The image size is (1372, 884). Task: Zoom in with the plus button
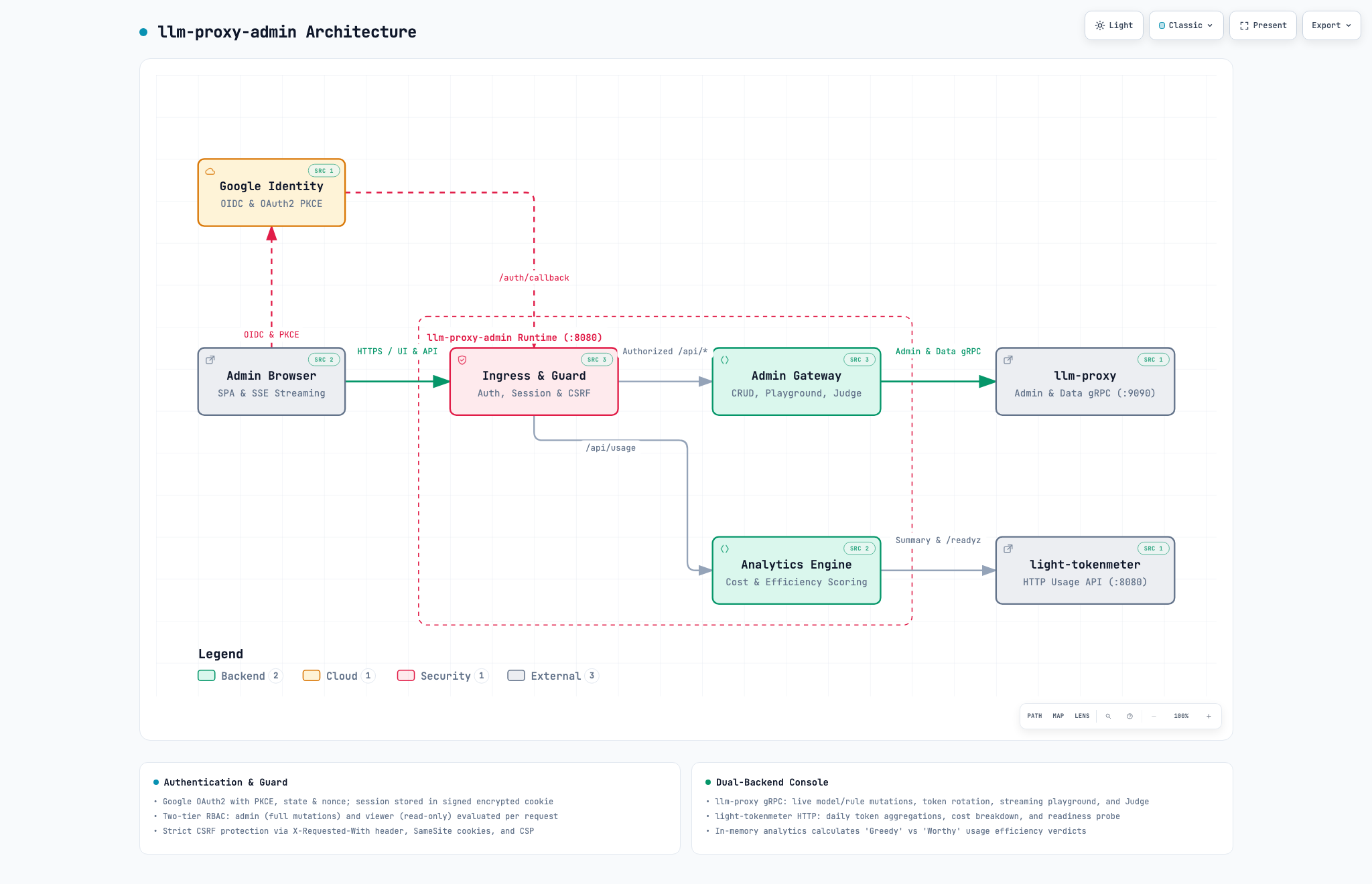click(x=1209, y=716)
